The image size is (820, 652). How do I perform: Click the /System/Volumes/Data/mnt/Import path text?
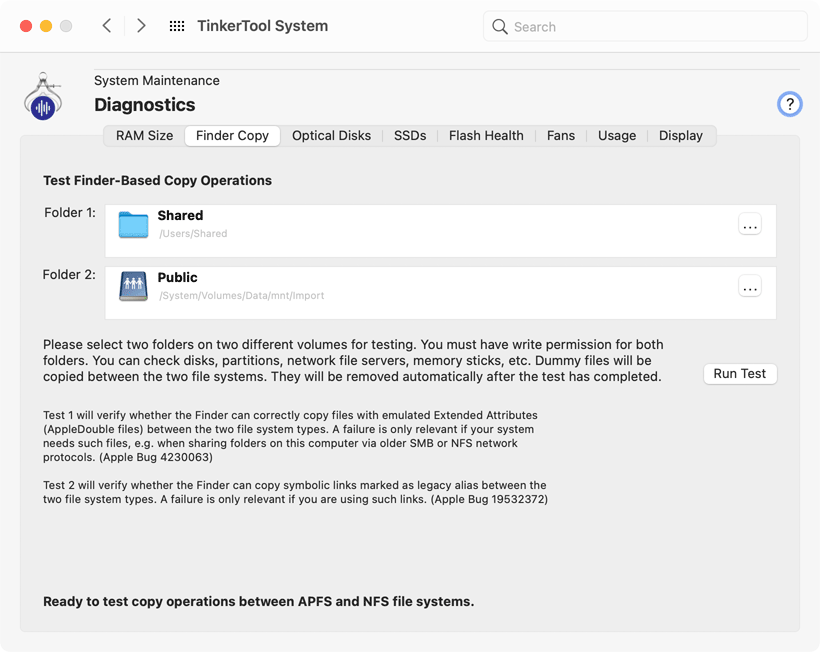[x=242, y=296]
